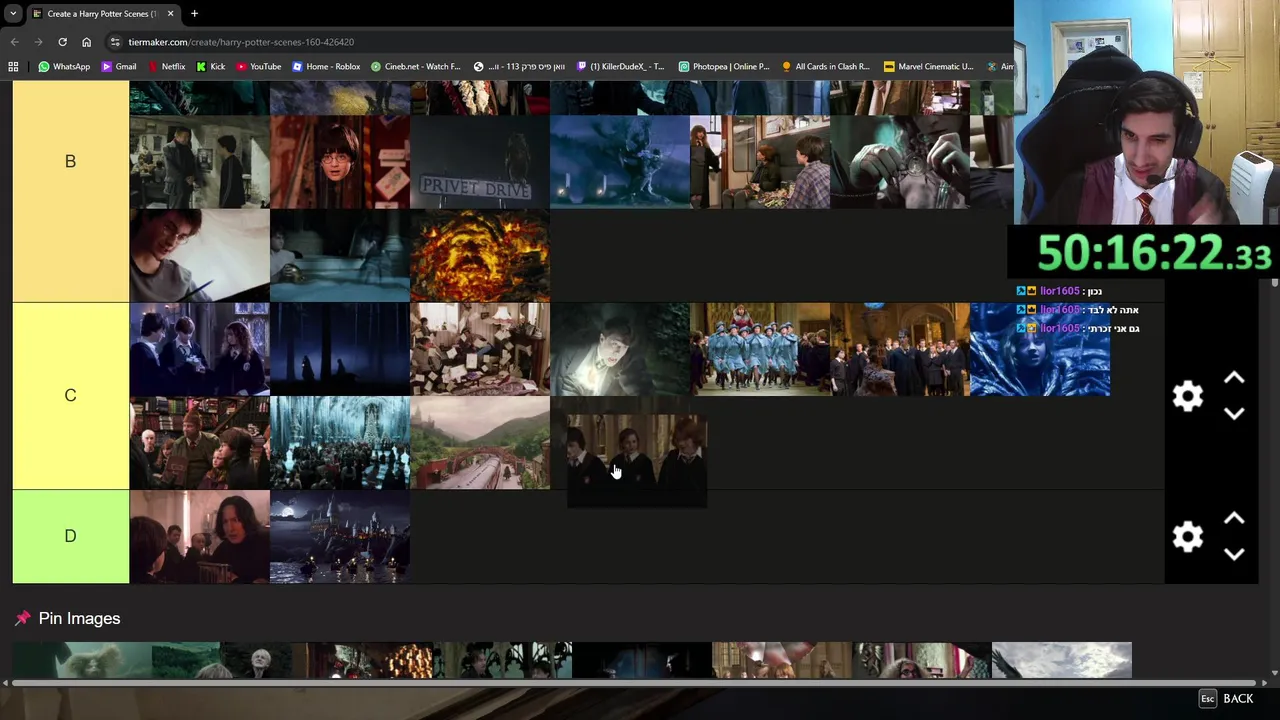View site information icon in address bar
Image resolution: width=1280 pixels, height=720 pixels.
116,42
